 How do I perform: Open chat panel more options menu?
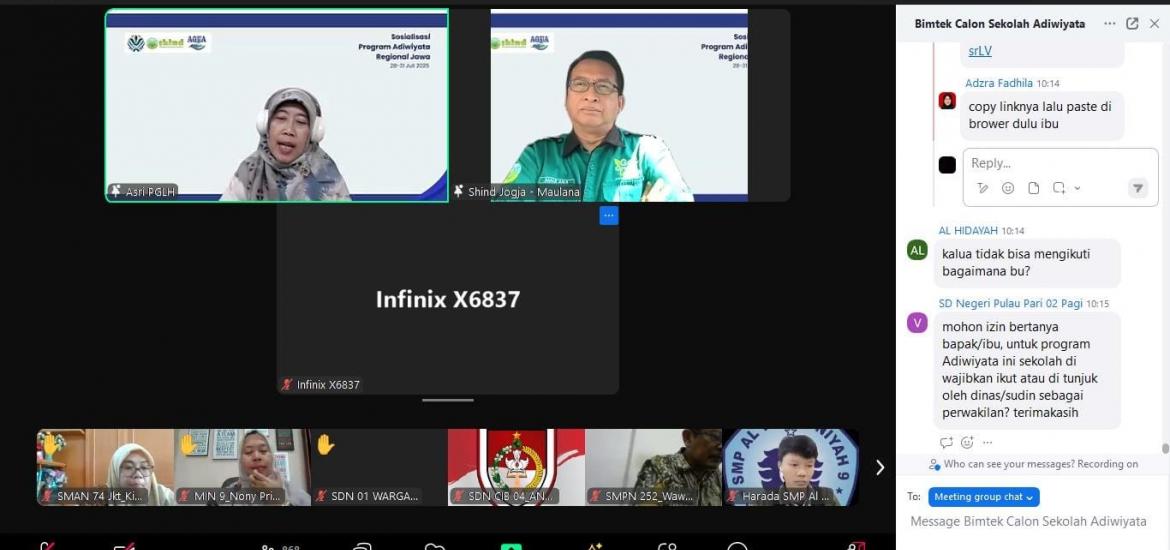click(1109, 24)
